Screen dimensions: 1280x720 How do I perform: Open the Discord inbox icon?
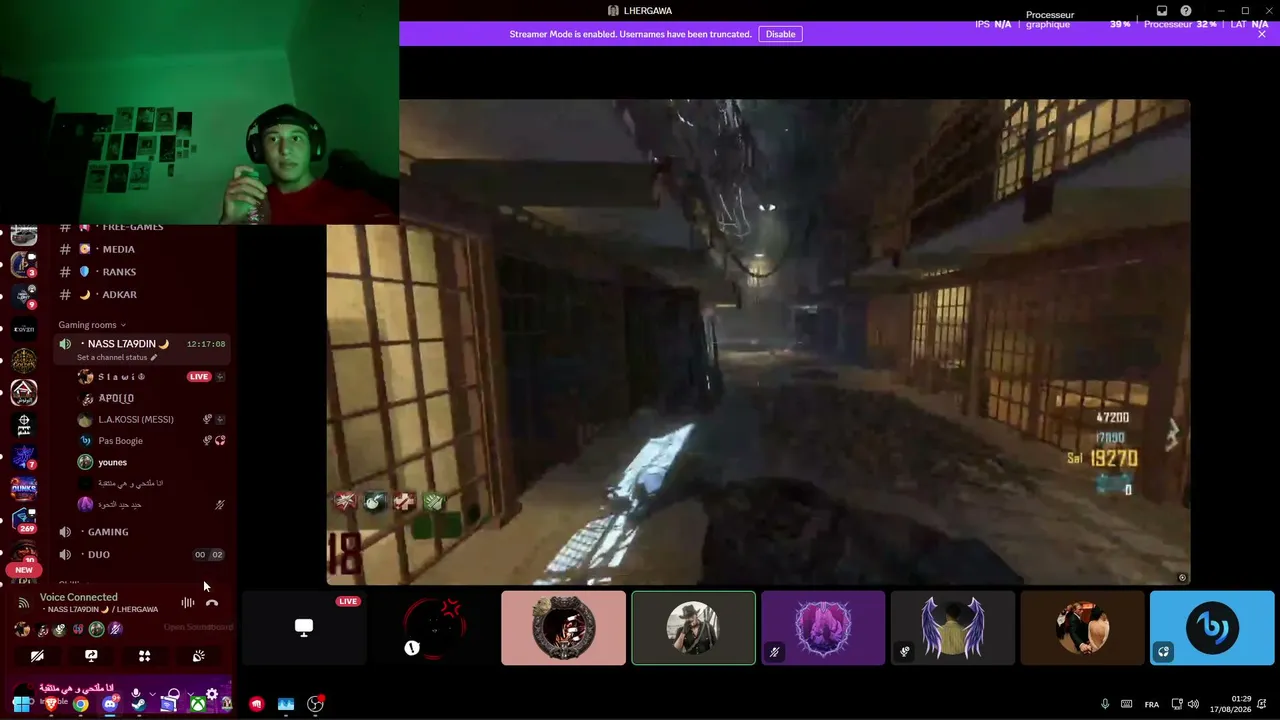point(1162,11)
